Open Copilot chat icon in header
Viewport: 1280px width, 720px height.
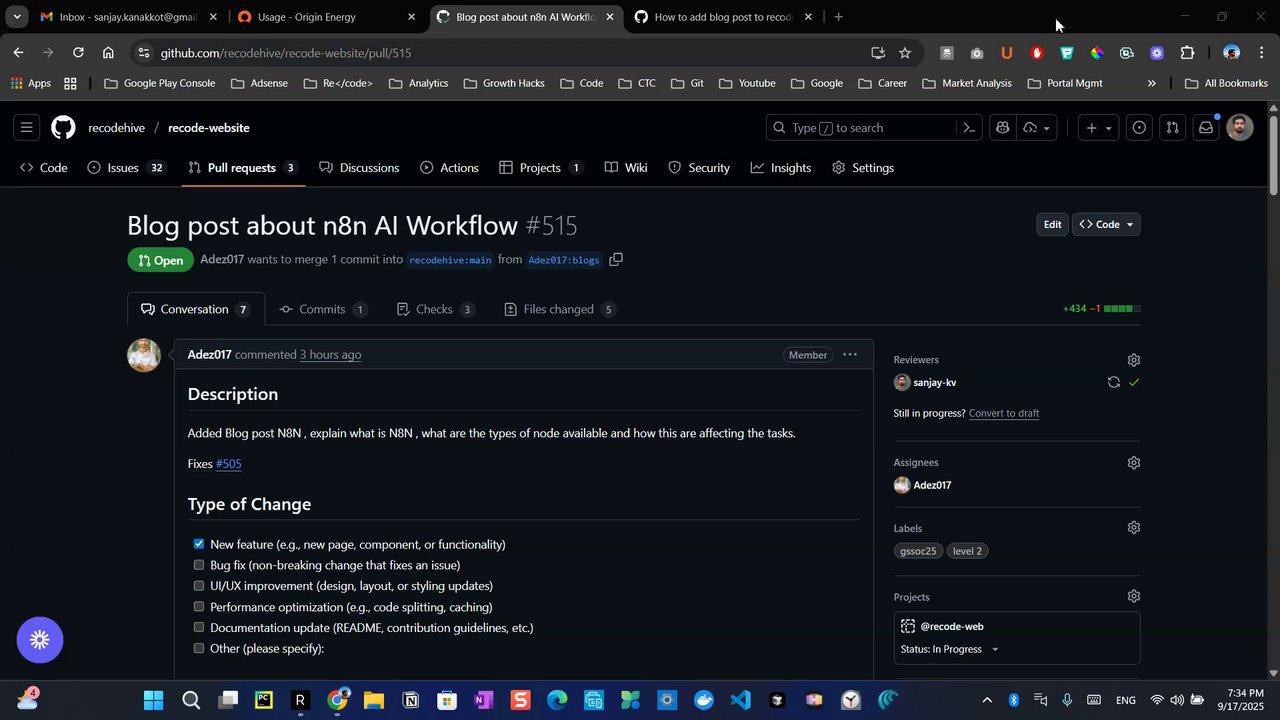(x=1002, y=128)
